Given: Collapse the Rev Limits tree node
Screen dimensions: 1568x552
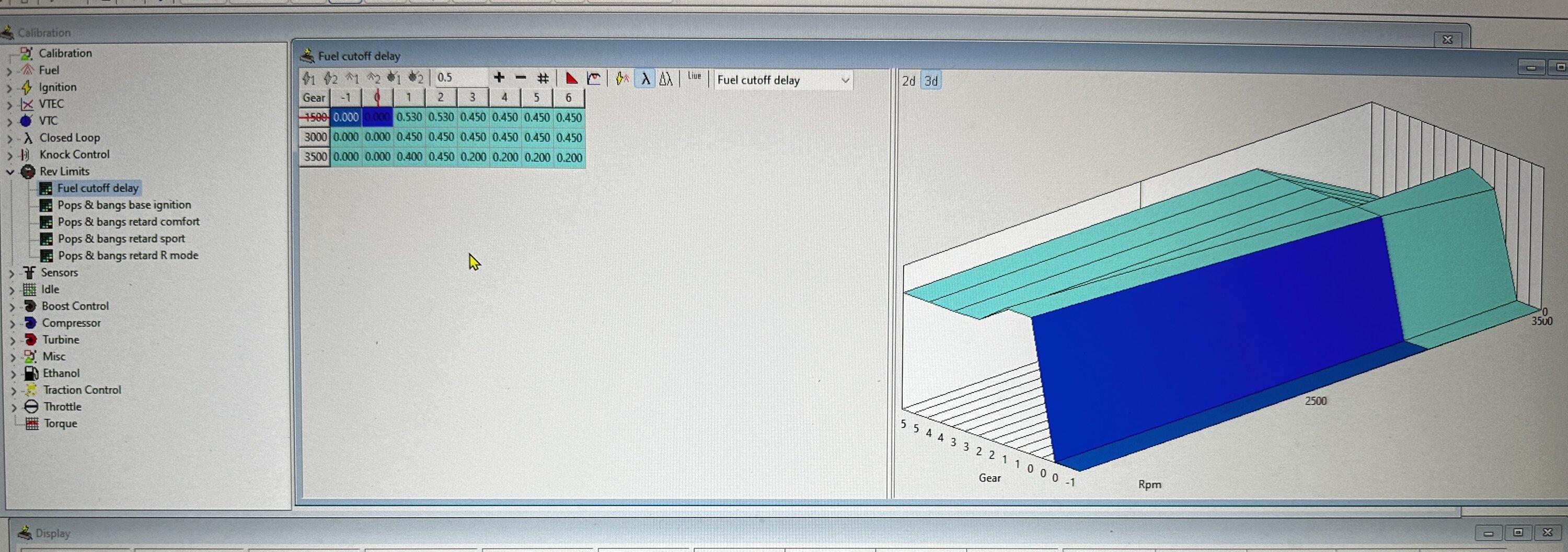Looking at the screenshot, I should pos(10,172).
